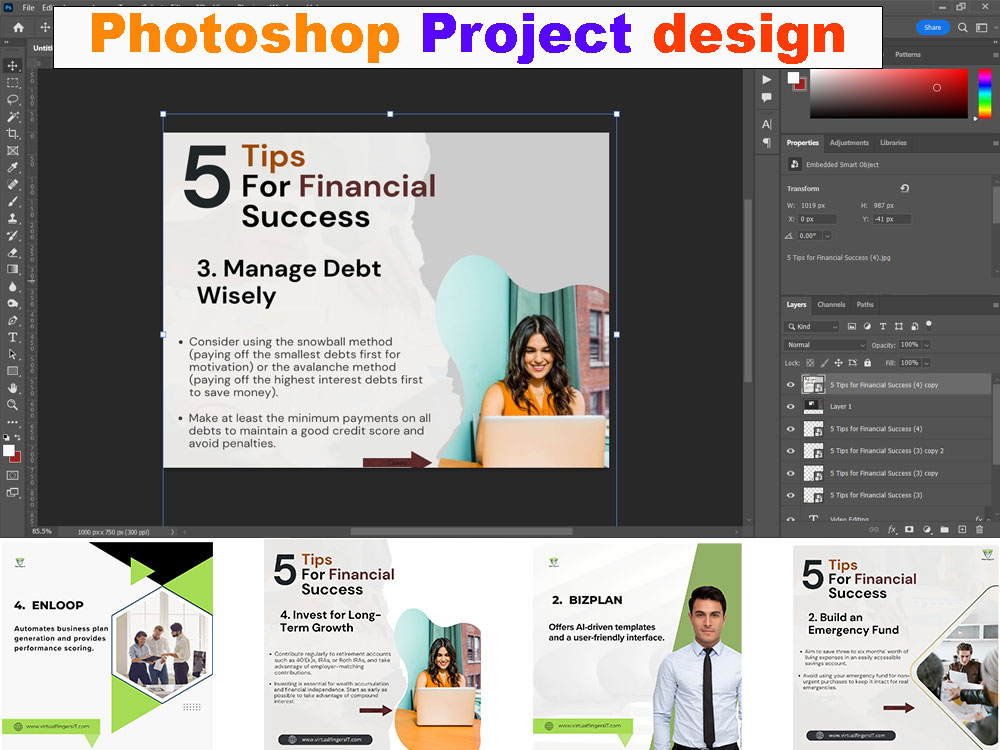1000x750 pixels.
Task: Open the Fill slider dropdown arrow
Action: (927, 363)
